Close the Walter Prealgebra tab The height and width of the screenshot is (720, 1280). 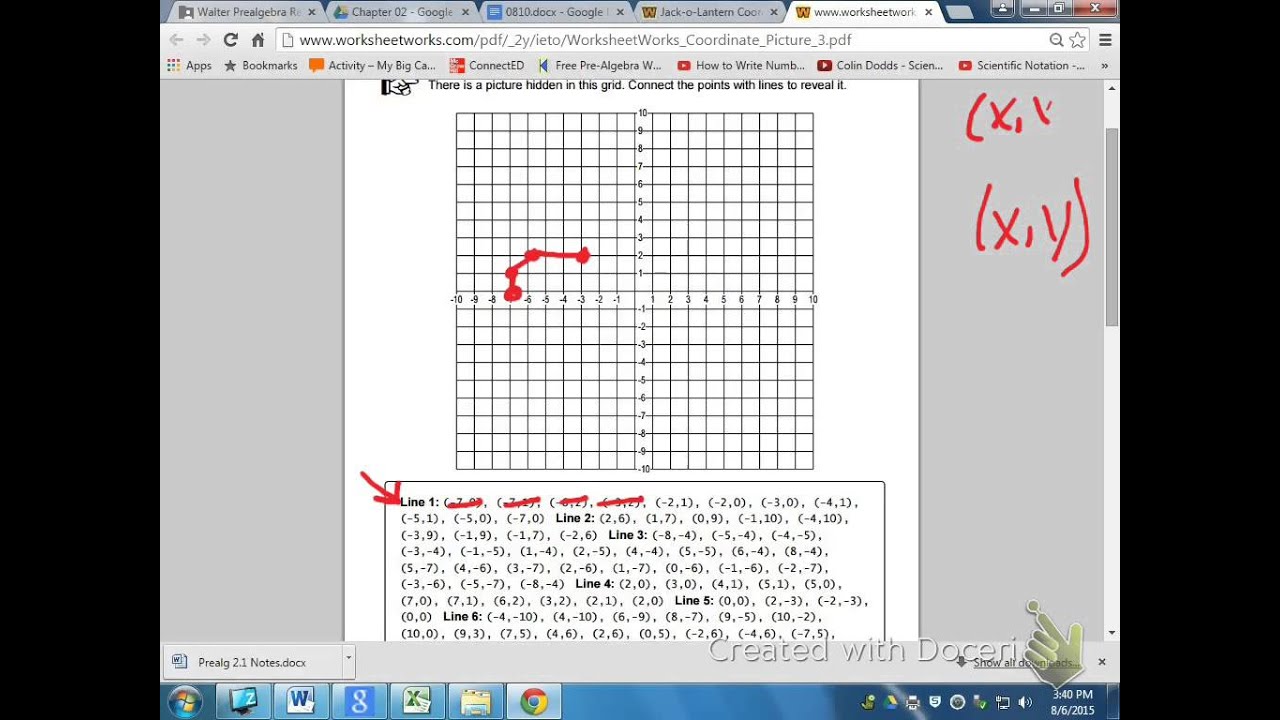[311, 12]
